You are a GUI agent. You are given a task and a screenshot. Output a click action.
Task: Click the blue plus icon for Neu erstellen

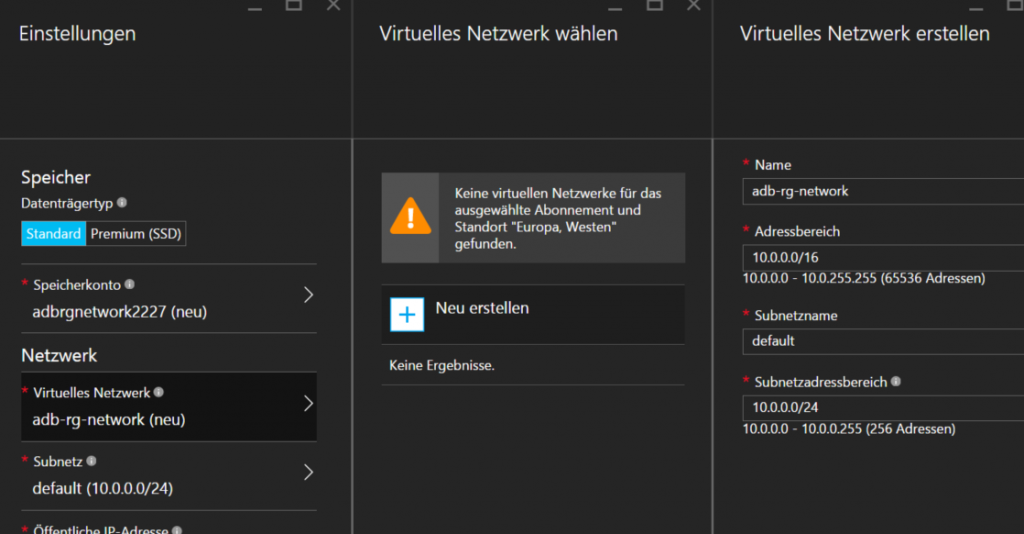407,315
